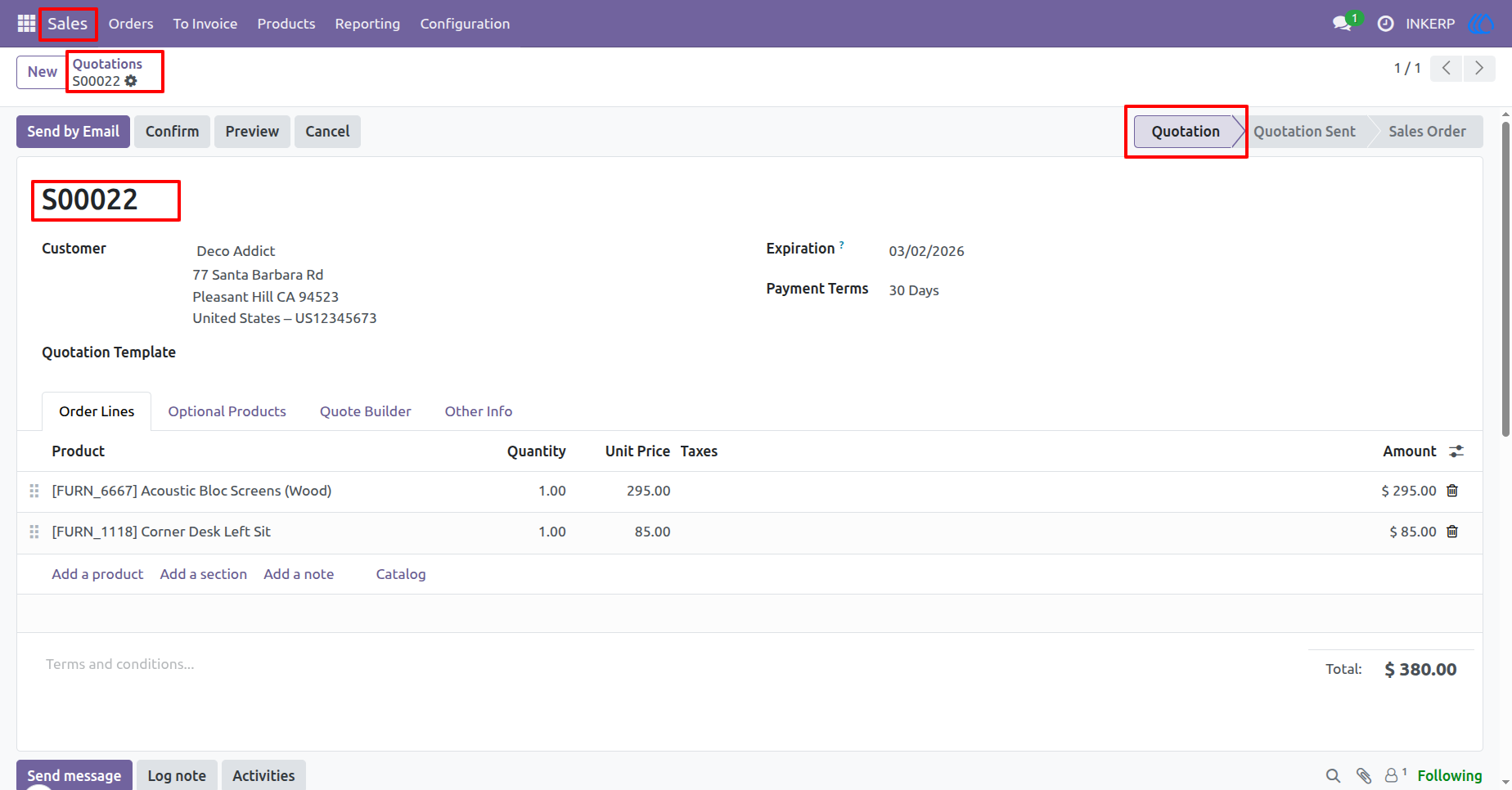Image resolution: width=1512 pixels, height=790 pixels.
Task: Create a New quotation
Action: [x=42, y=72]
